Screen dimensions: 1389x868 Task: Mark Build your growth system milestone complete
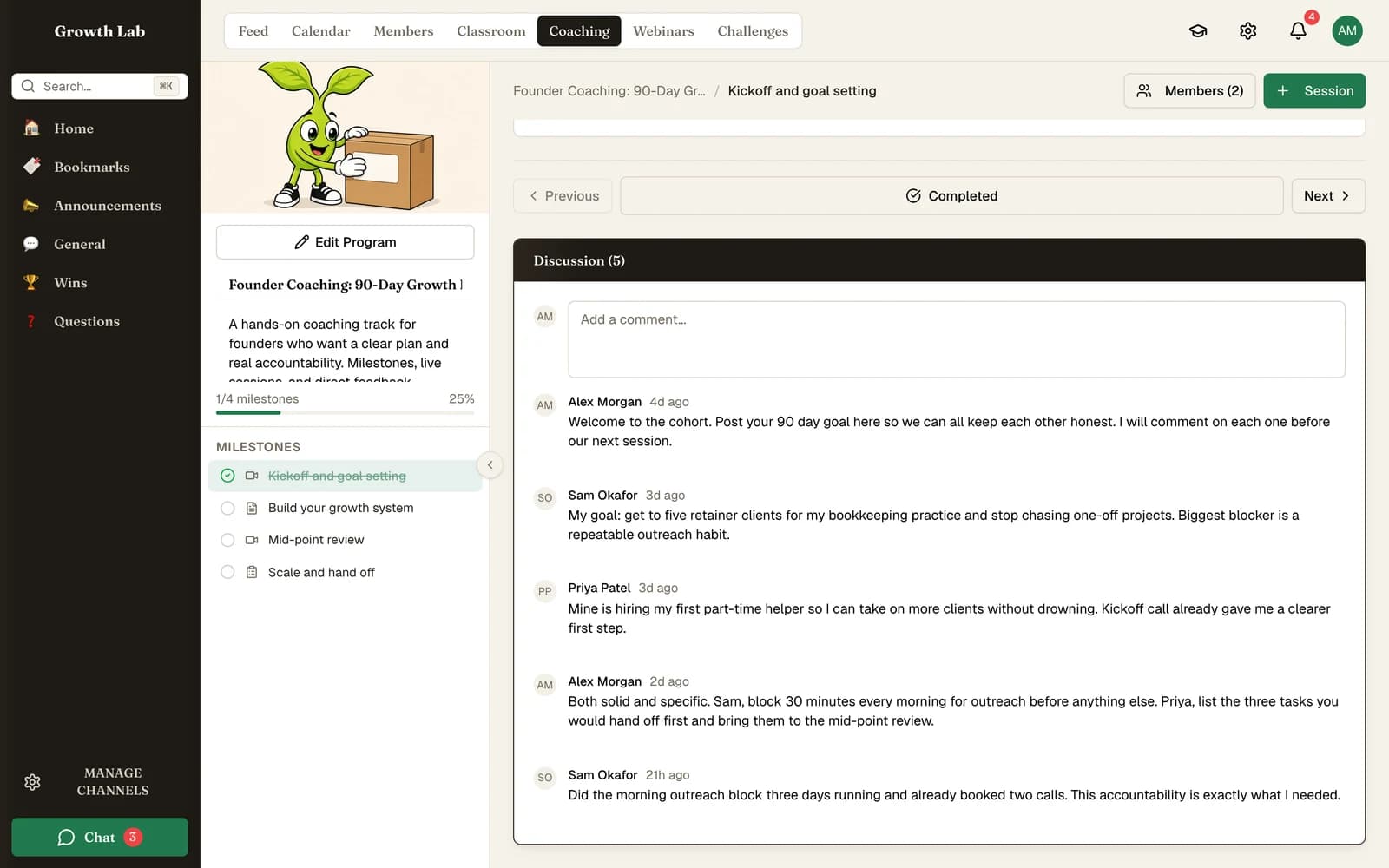tap(227, 508)
